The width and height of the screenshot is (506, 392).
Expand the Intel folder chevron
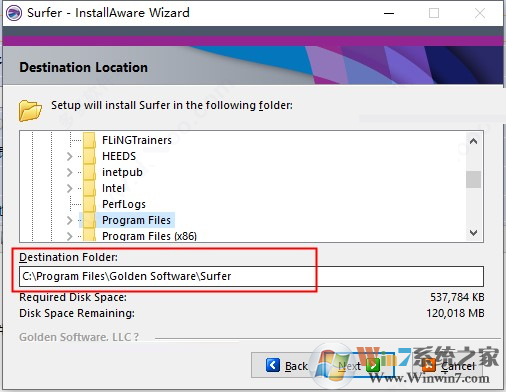69,188
